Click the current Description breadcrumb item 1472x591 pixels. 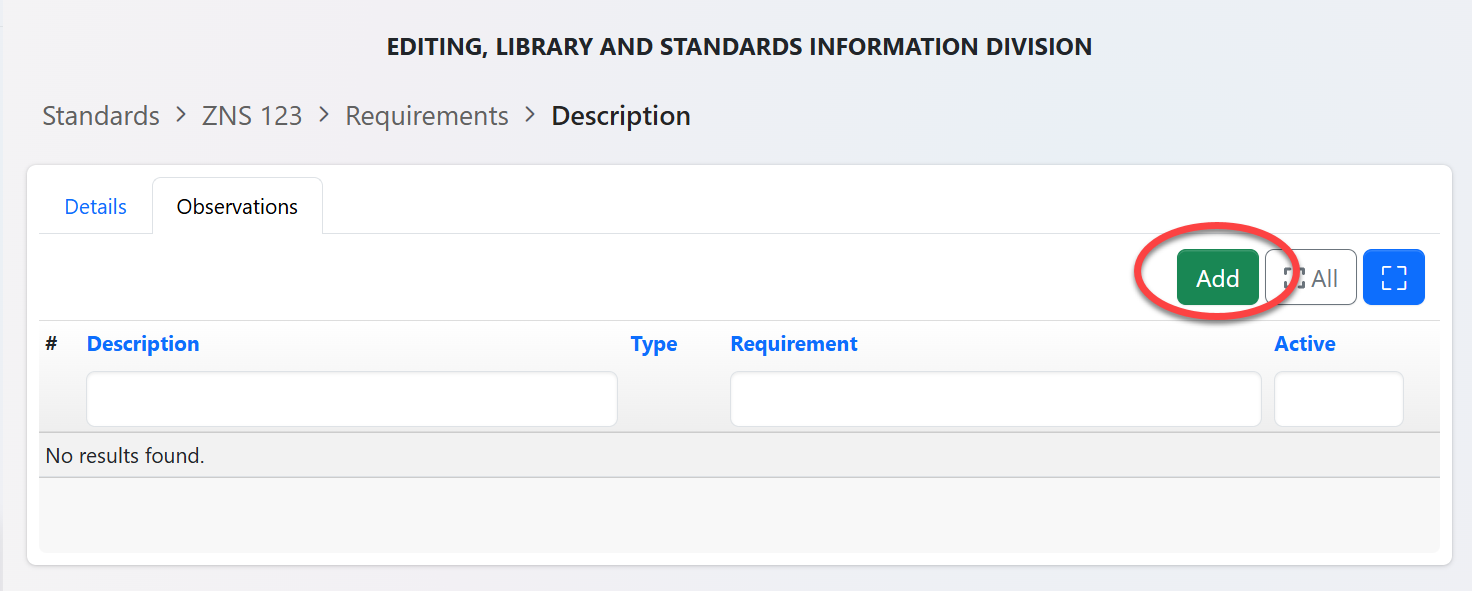click(621, 116)
